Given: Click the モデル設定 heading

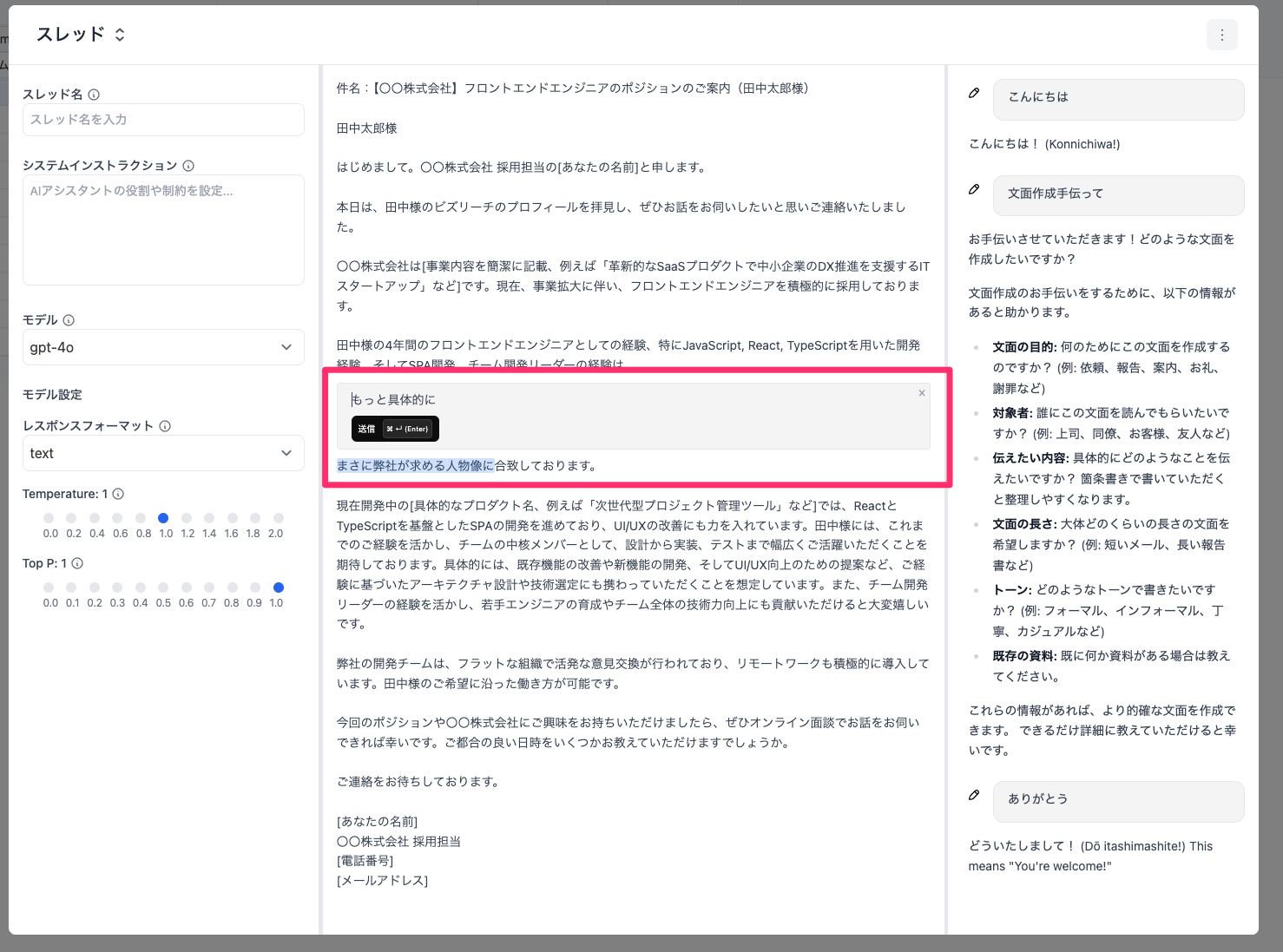Looking at the screenshot, I should [x=52, y=395].
